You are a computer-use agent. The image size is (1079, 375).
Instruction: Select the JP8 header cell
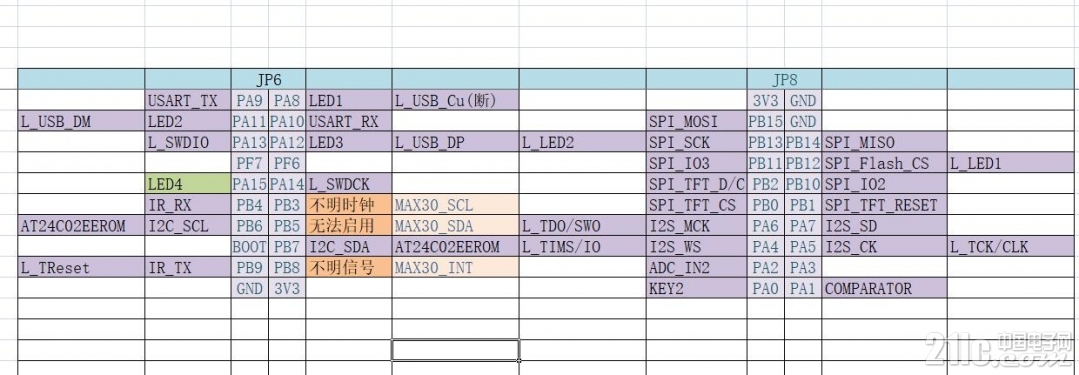tap(784, 78)
